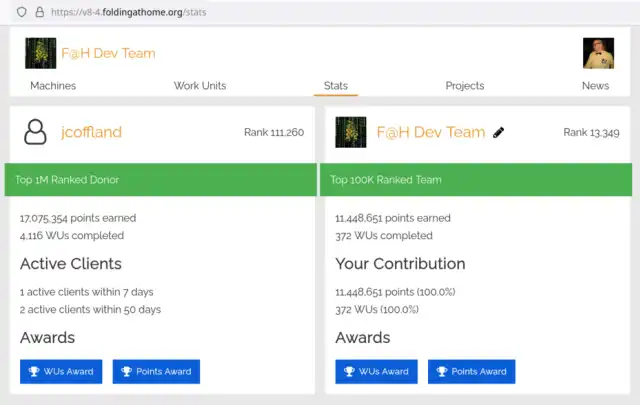The width and height of the screenshot is (640, 405).
Task: Open the team WUs Award button
Action: [x=376, y=371]
